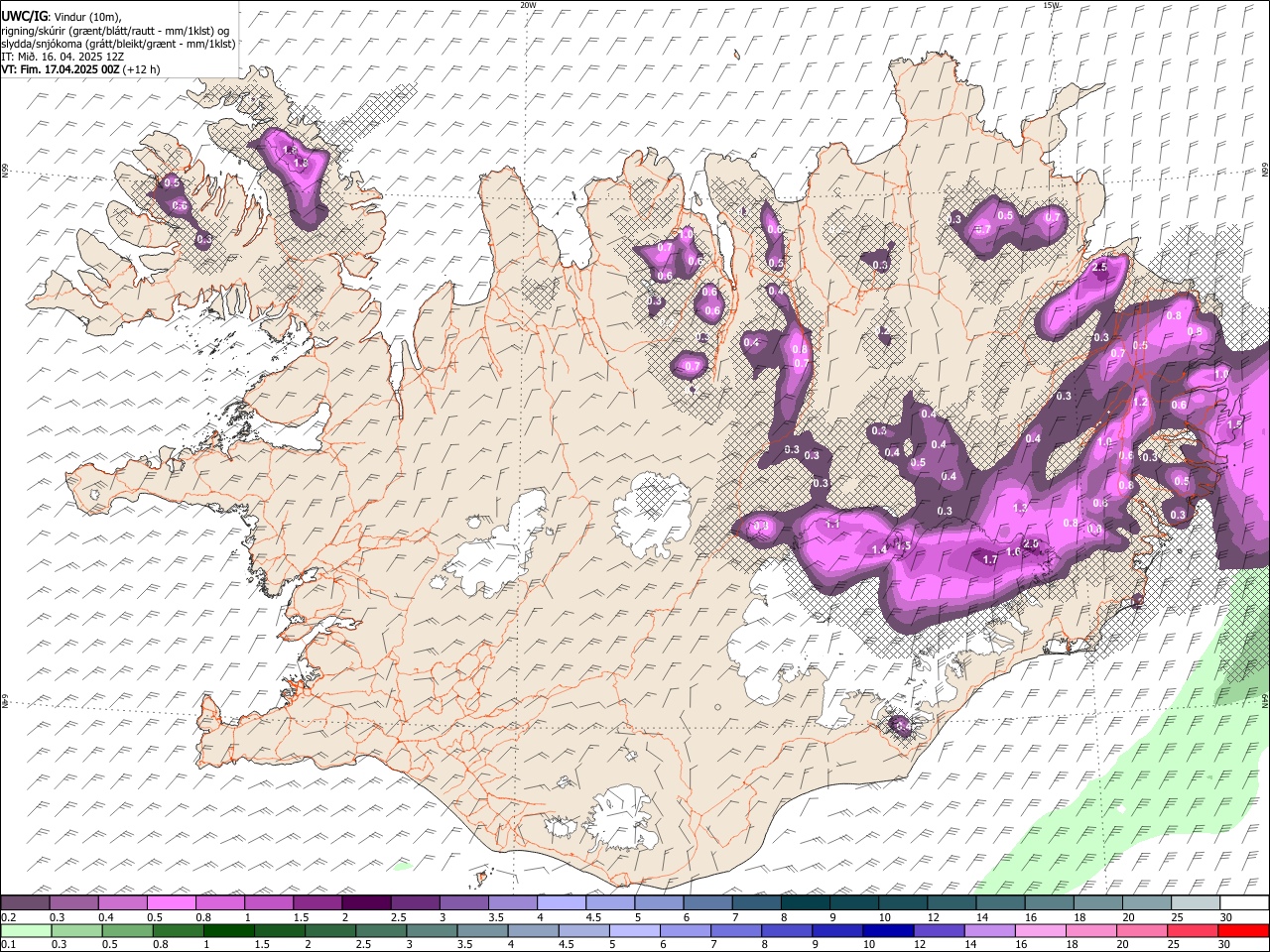Select the darkest green 1–1.5 rain swatch
The height and width of the screenshot is (952, 1270).
tap(228, 931)
